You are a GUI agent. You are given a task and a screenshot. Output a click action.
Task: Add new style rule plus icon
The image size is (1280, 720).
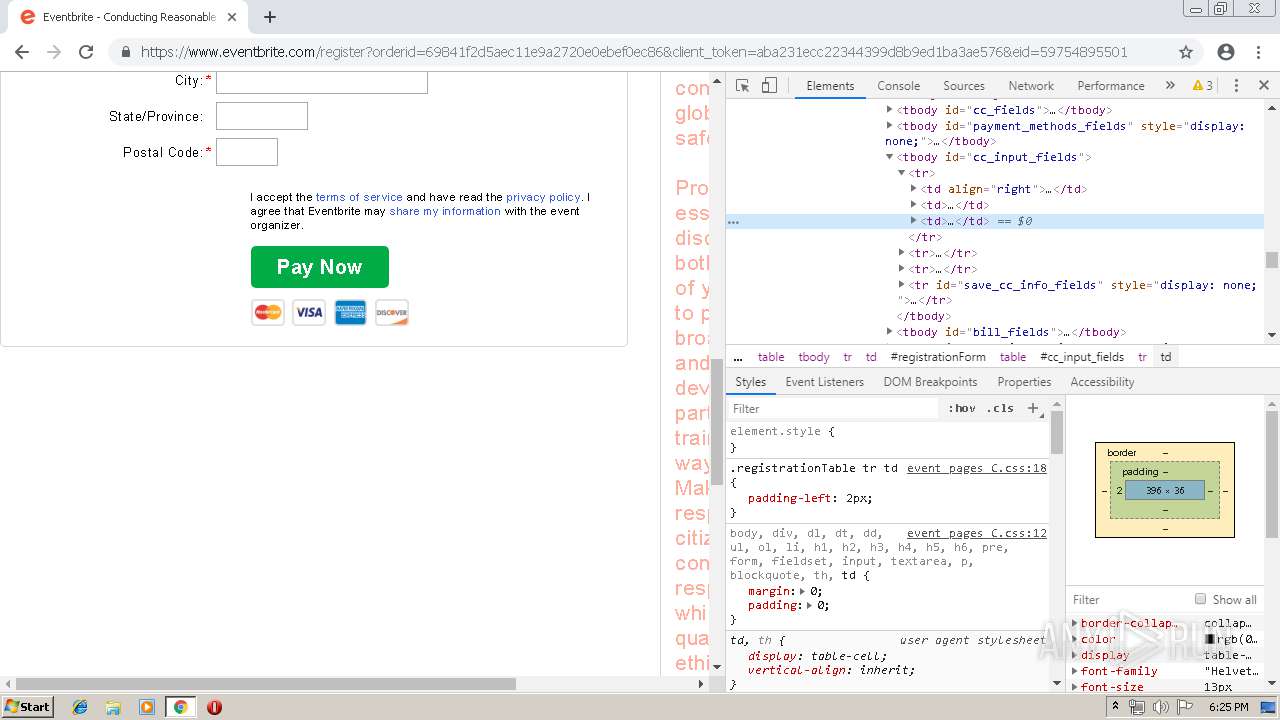[x=1033, y=408]
